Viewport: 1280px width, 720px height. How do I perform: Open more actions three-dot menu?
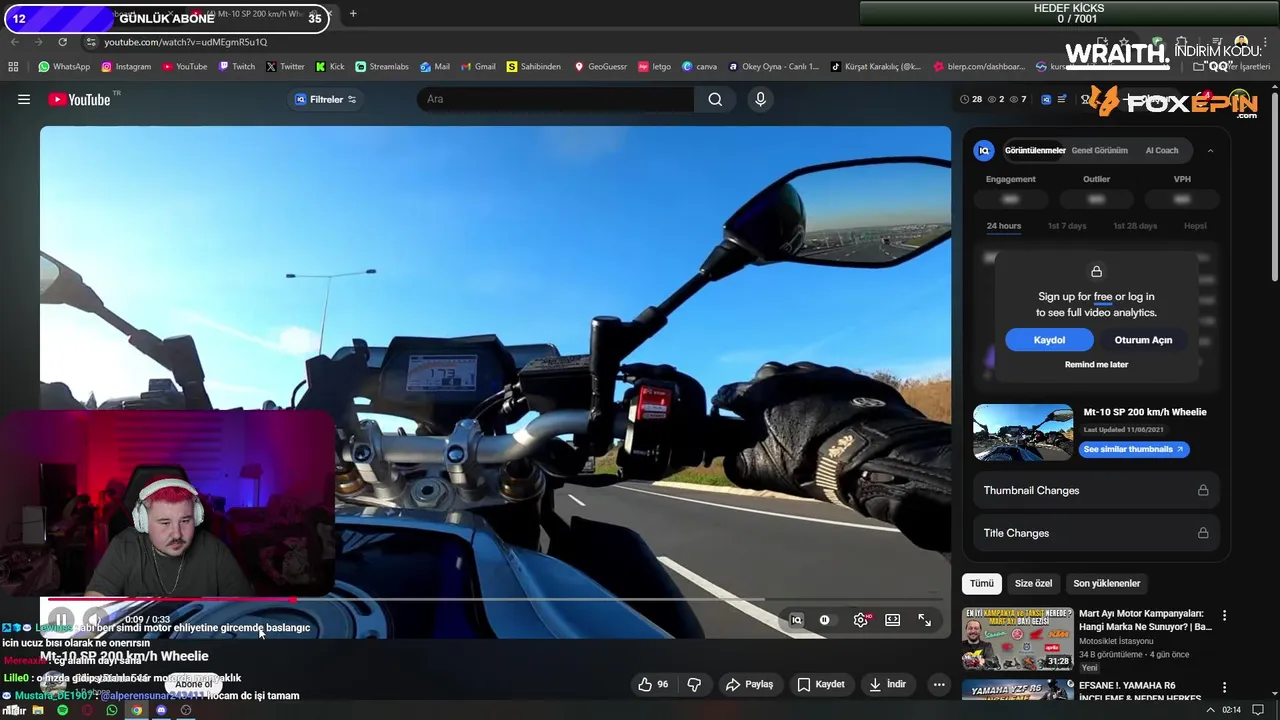point(938,684)
